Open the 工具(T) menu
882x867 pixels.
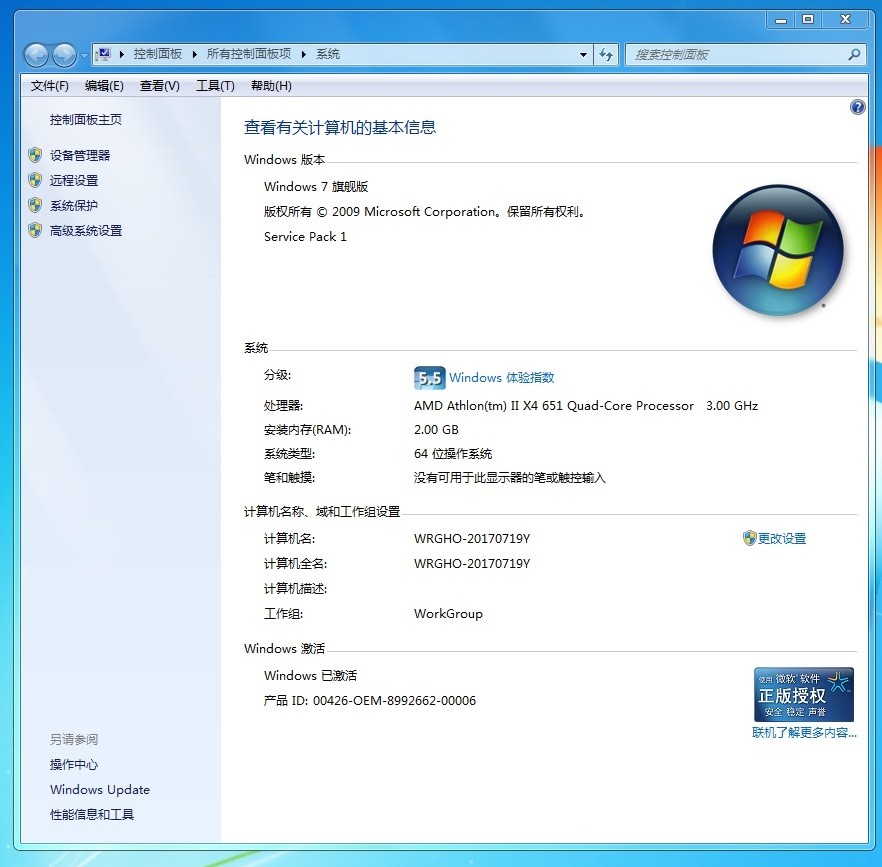(215, 86)
